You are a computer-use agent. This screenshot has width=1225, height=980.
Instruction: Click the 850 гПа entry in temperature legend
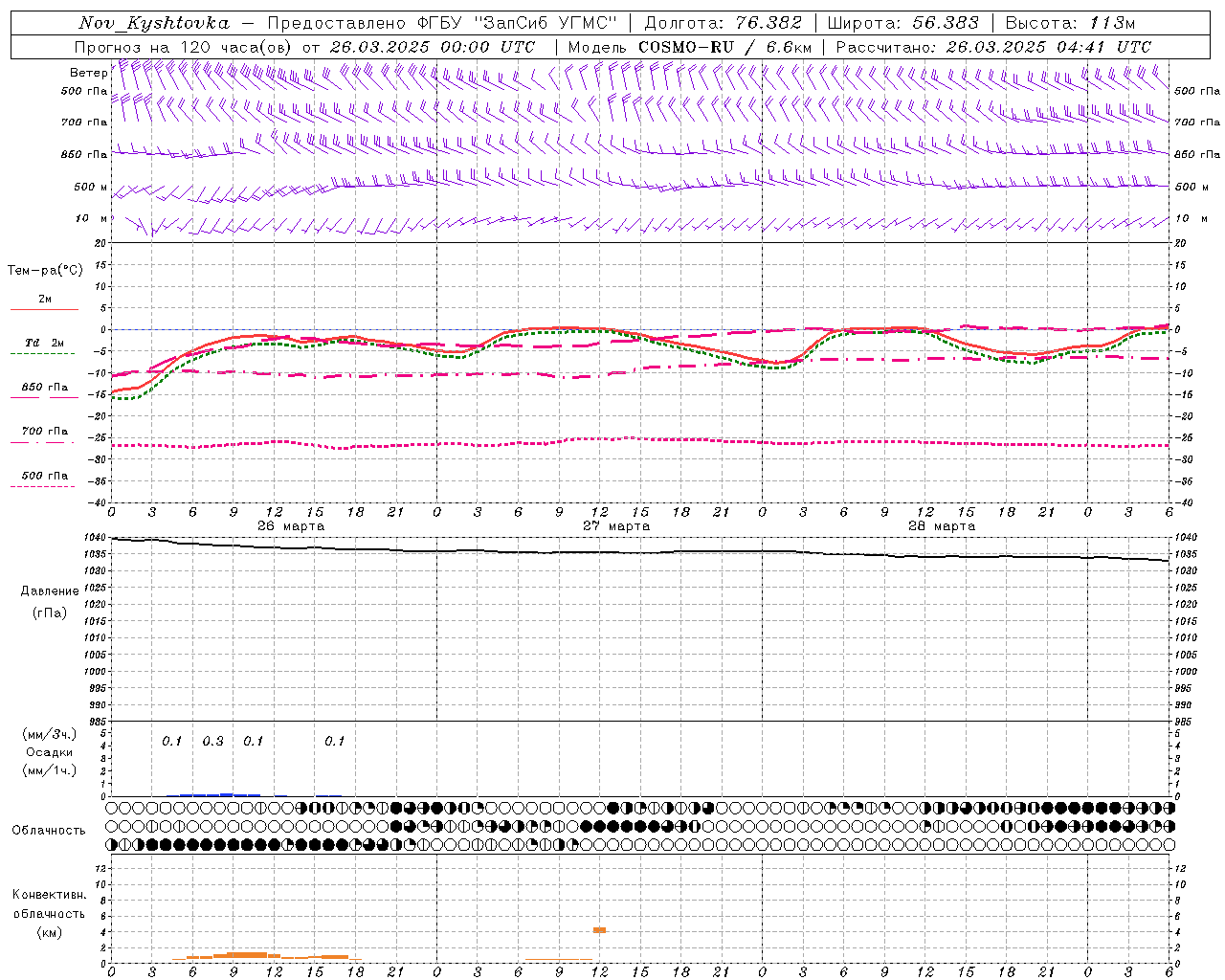click(44, 388)
